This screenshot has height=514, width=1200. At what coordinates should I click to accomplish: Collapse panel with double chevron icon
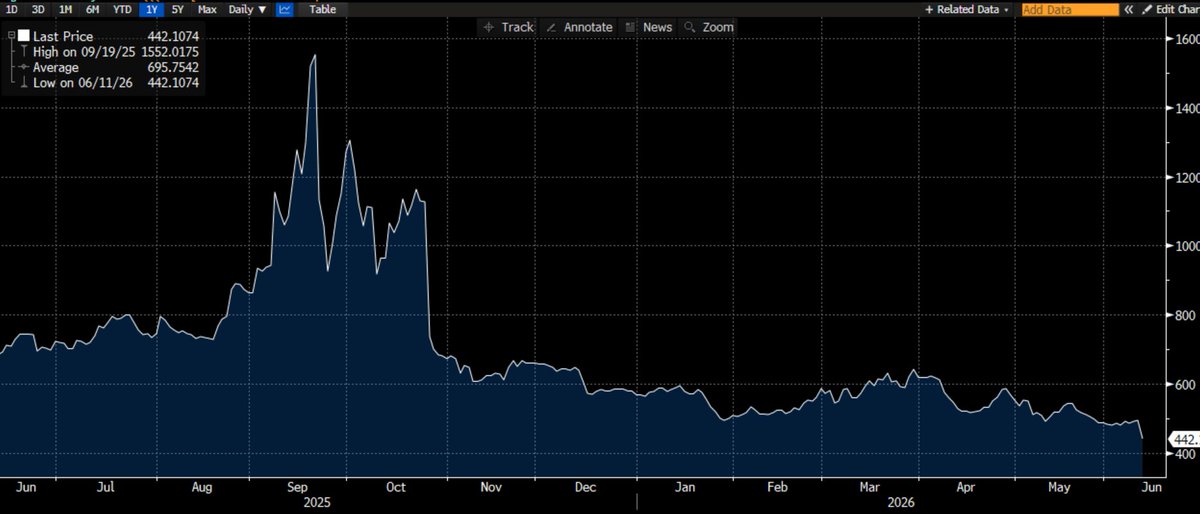[1130, 9]
